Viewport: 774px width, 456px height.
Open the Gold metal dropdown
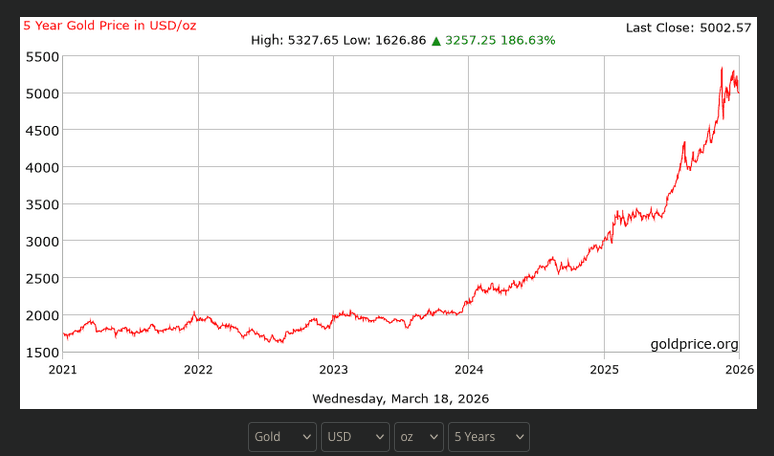pyautogui.click(x=282, y=437)
